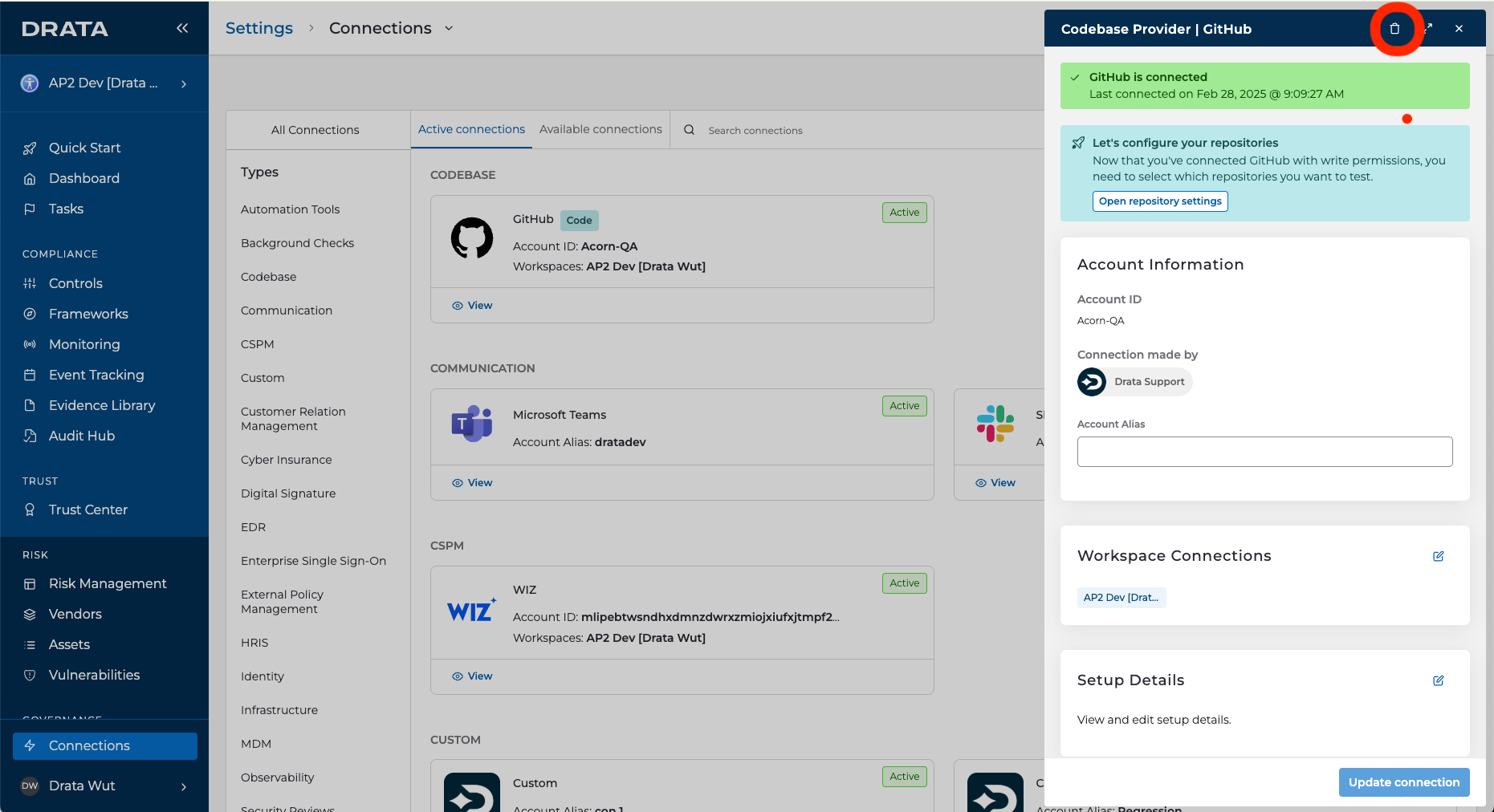Switch to the Available connections tab
1494x812 pixels.
600,129
